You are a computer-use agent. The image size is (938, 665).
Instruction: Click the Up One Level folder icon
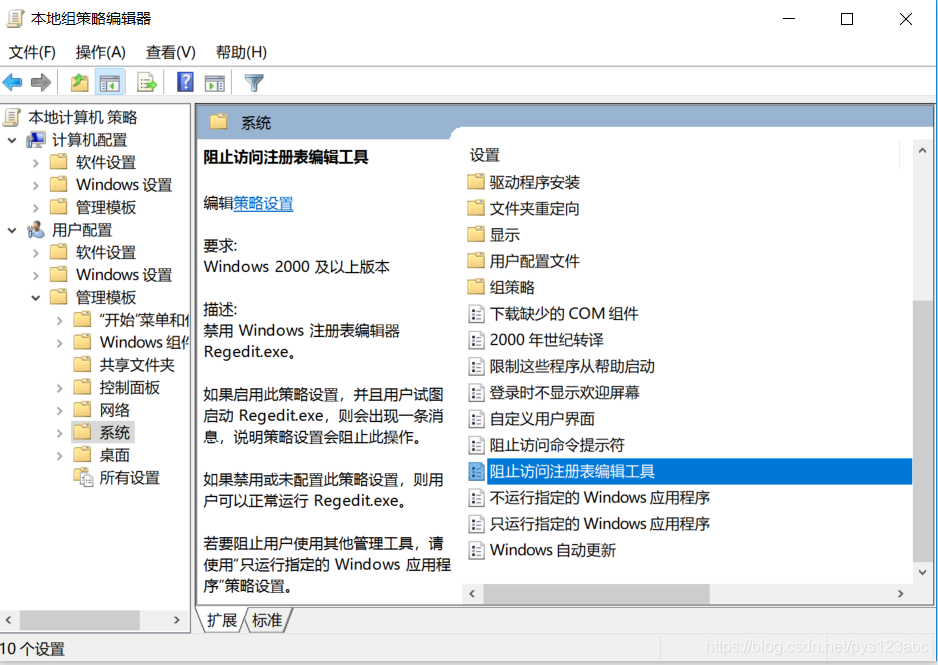click(x=79, y=83)
